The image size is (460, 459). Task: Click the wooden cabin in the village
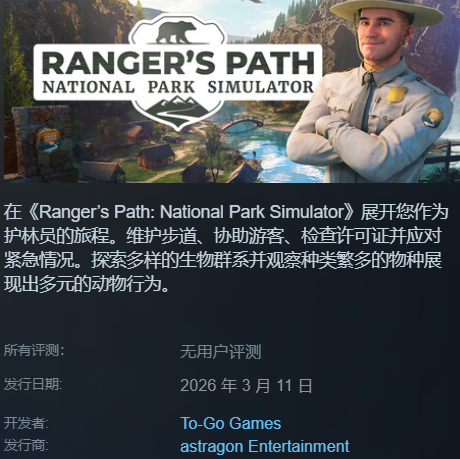tap(156, 156)
